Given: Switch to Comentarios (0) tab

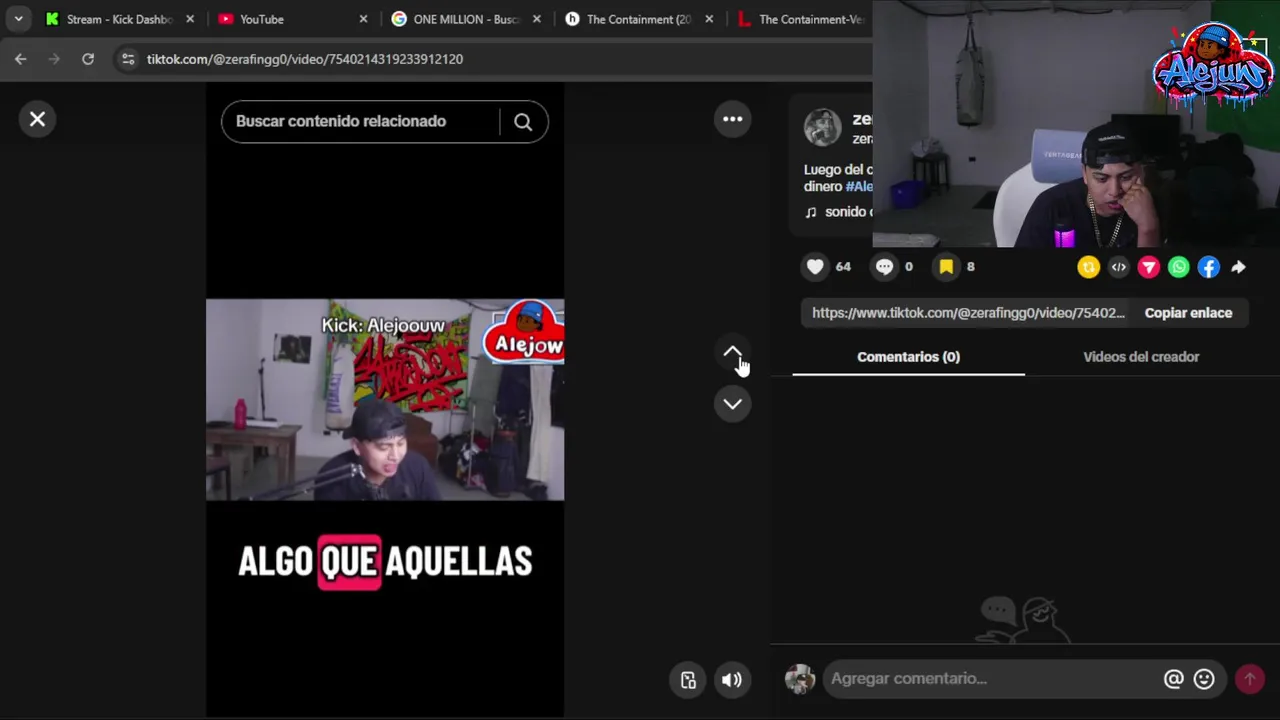Looking at the screenshot, I should 908,357.
